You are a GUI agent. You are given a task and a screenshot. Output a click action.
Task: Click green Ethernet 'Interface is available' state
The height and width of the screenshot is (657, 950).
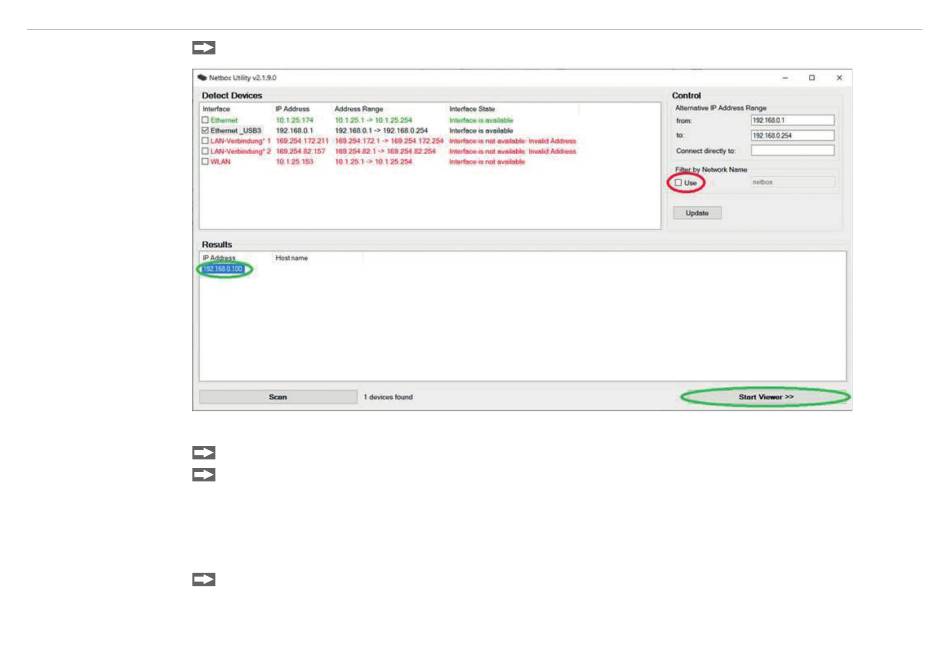click(x=481, y=120)
